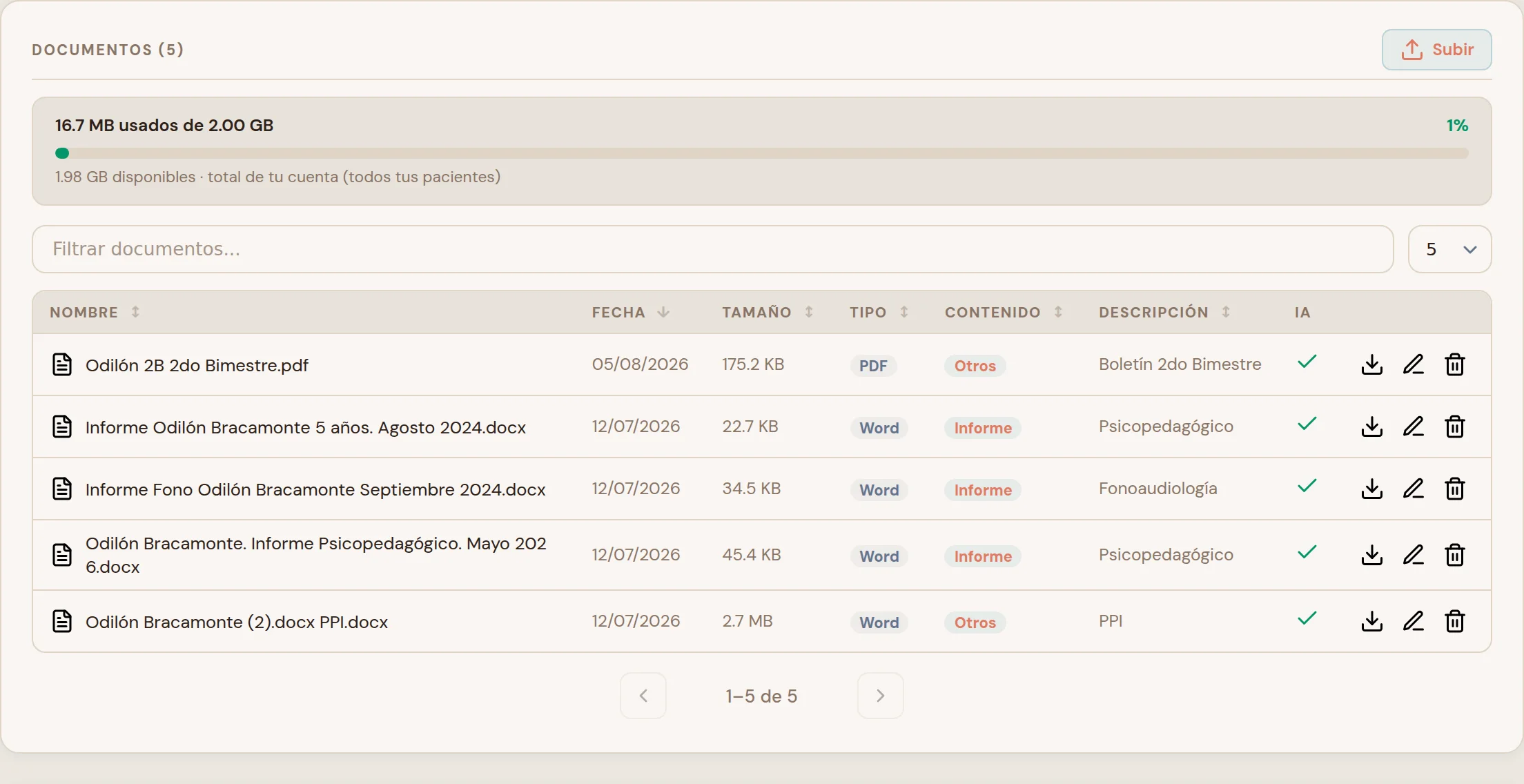Click the IA checkmark for the PPI row

point(1307,618)
